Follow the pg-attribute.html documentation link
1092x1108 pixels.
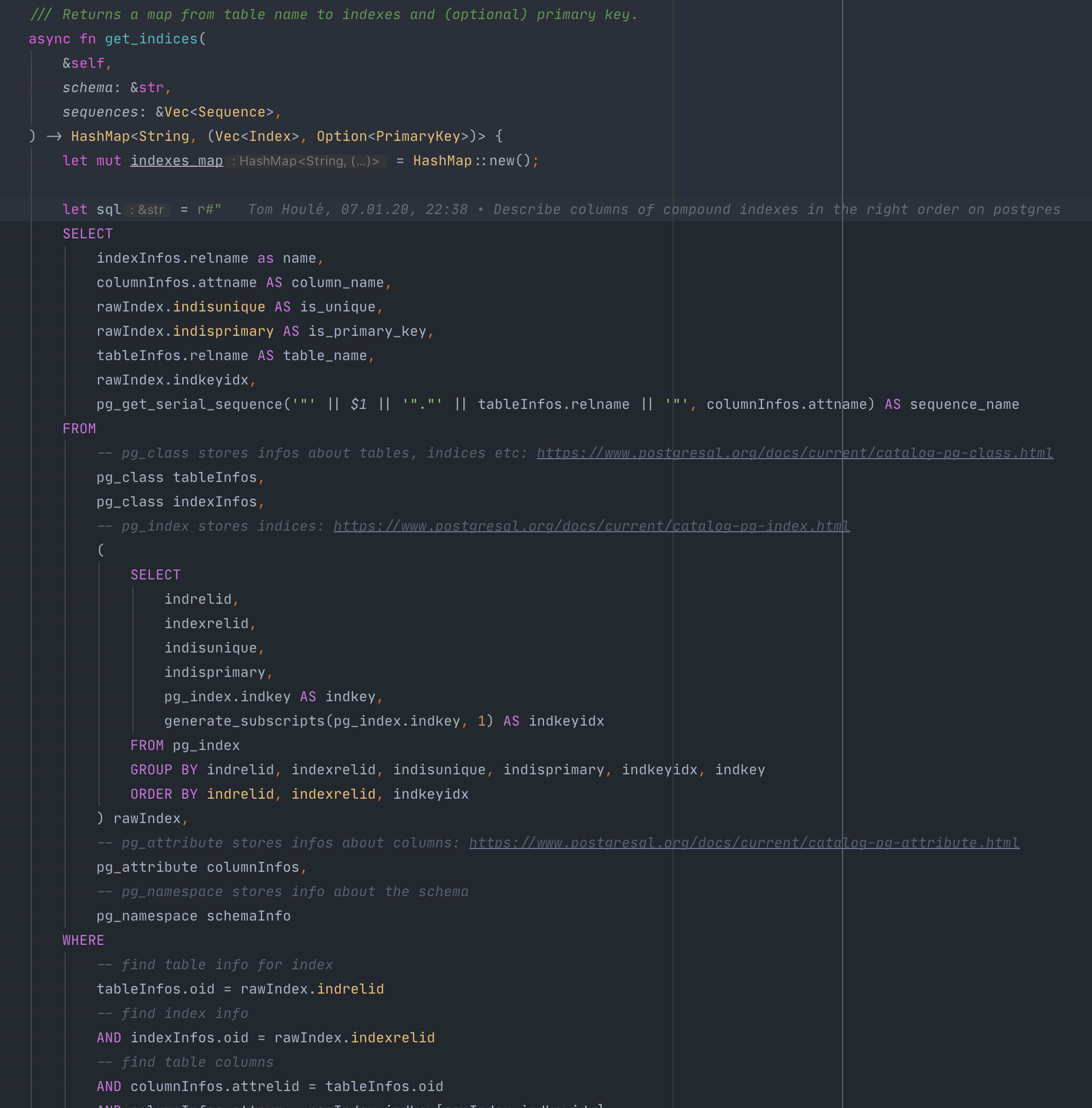click(x=744, y=843)
